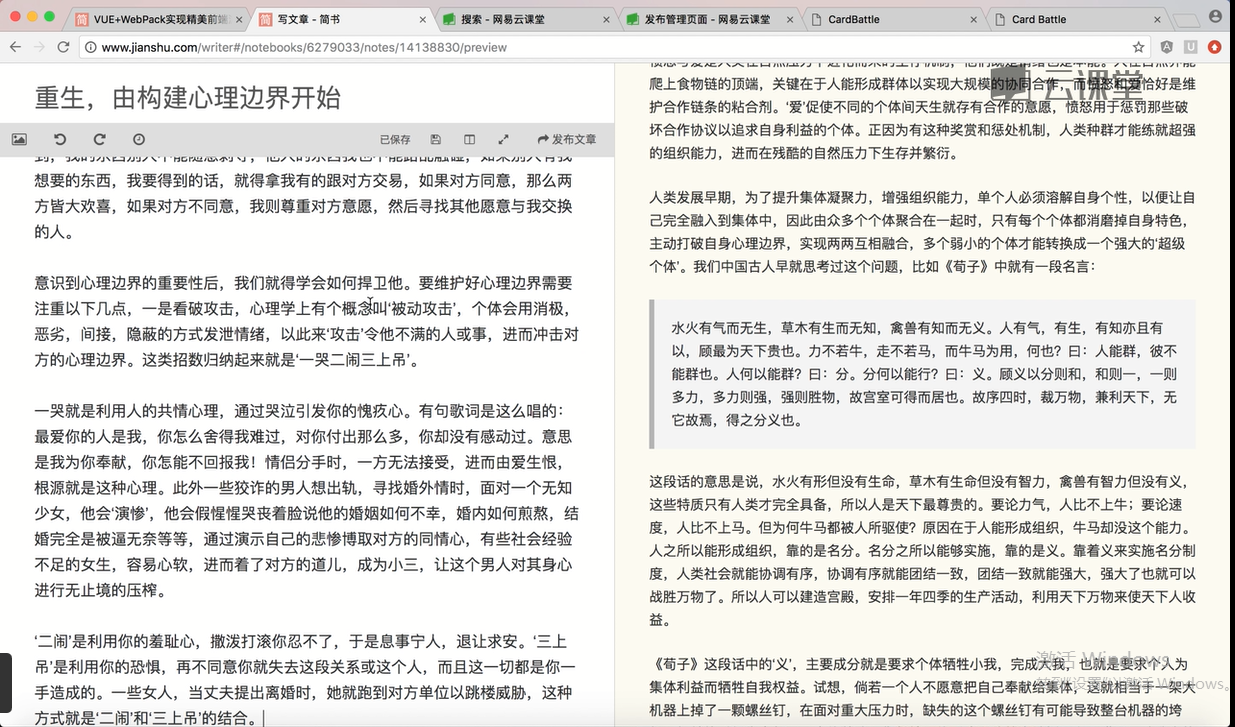Save the article with floppy disk icon
Viewport: 1235px width, 727px height.
pos(435,140)
